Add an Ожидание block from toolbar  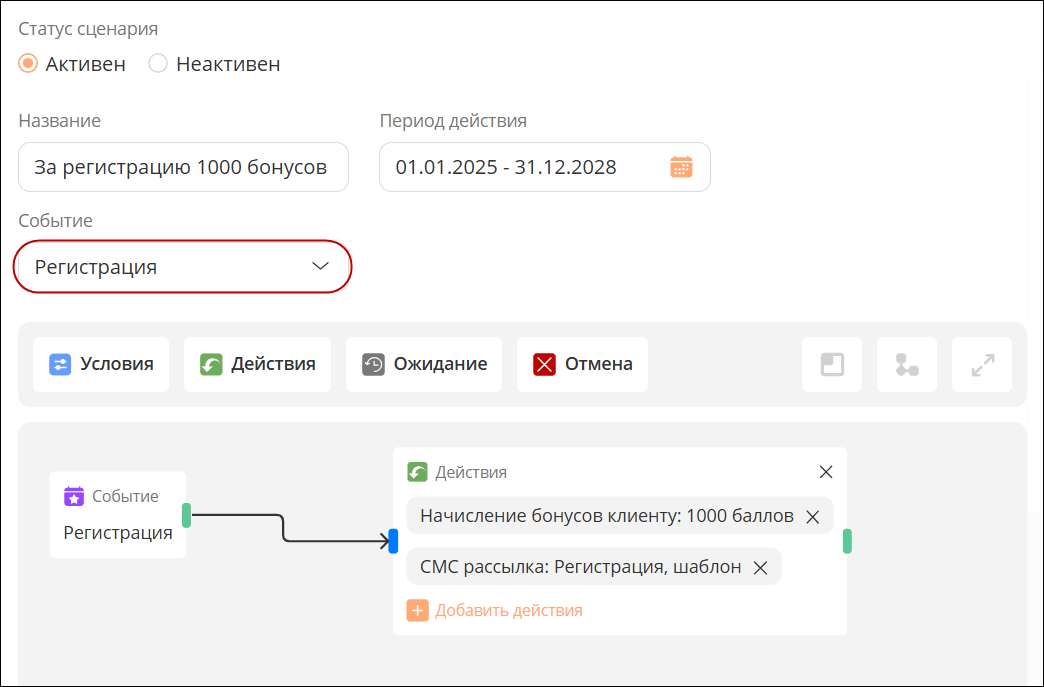(423, 364)
